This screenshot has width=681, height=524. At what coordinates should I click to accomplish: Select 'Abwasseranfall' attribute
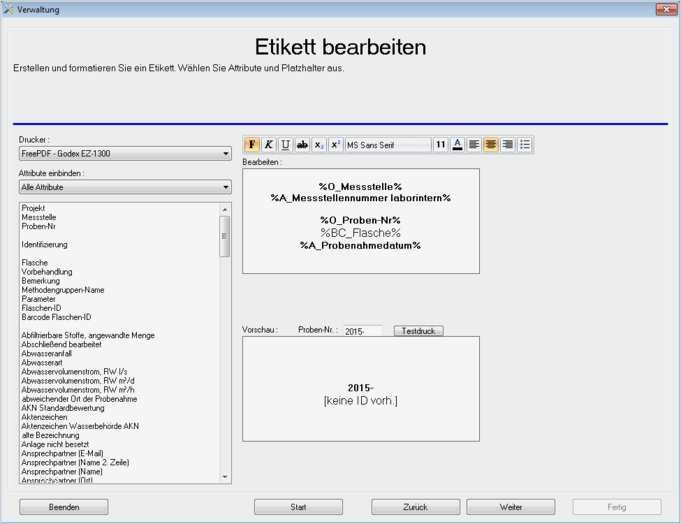46,354
